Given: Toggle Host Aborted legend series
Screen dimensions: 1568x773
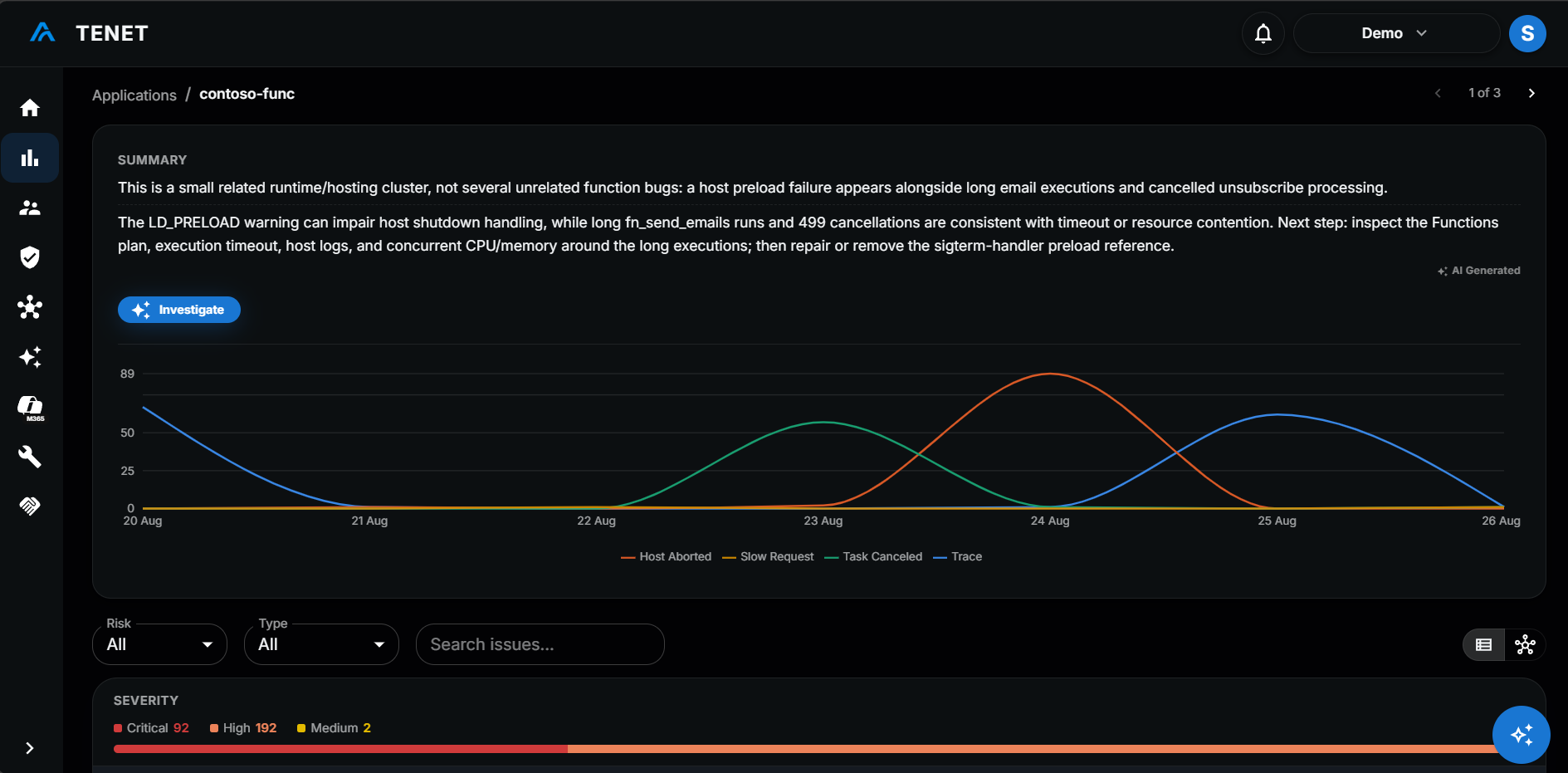Looking at the screenshot, I should pos(667,556).
